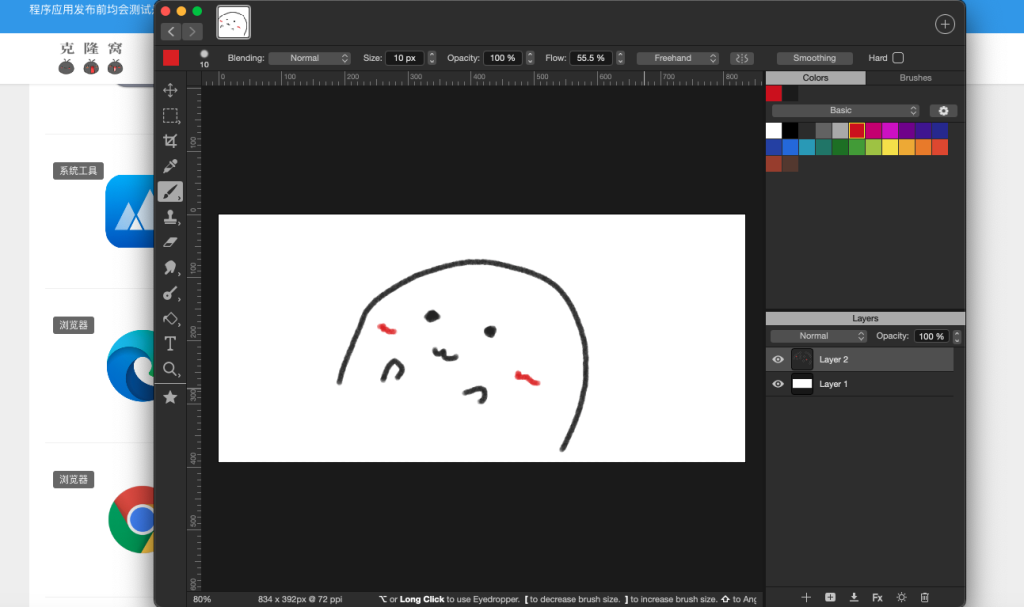Select the Clone Stamp tool
This screenshot has width=1024, height=607.
click(x=170, y=217)
